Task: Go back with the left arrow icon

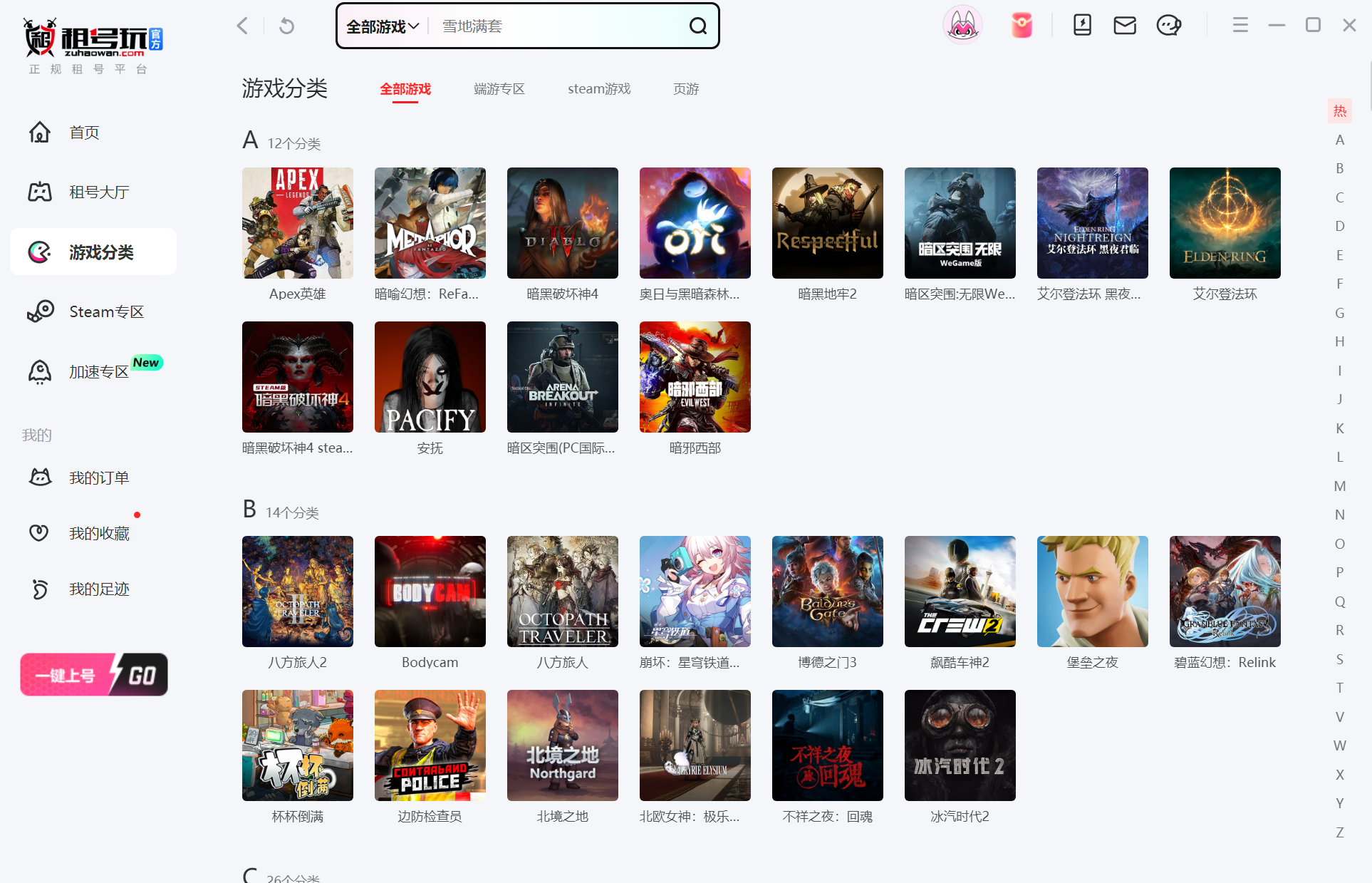Action: coord(243,26)
